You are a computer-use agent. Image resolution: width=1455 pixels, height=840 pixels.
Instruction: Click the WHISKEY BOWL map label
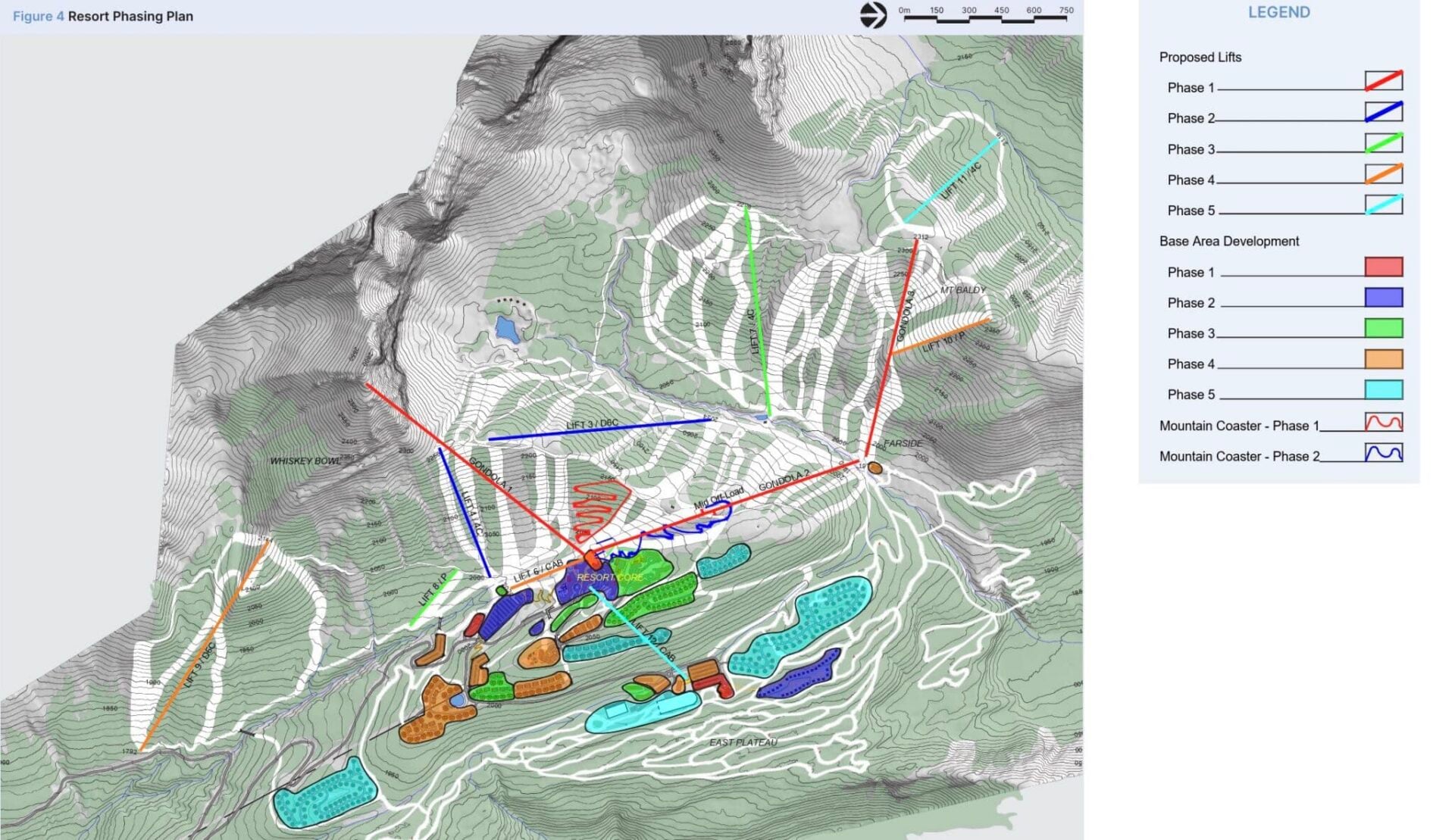305,461
